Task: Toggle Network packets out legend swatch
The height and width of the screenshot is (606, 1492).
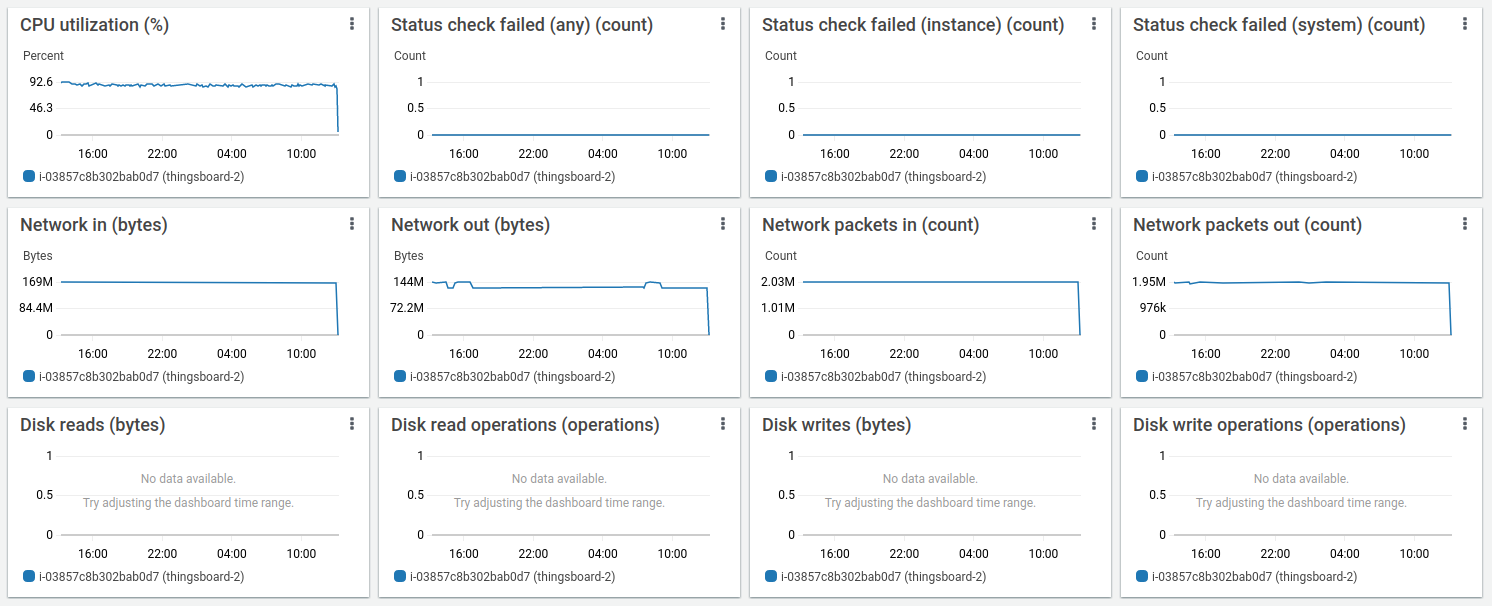Action: (1142, 377)
